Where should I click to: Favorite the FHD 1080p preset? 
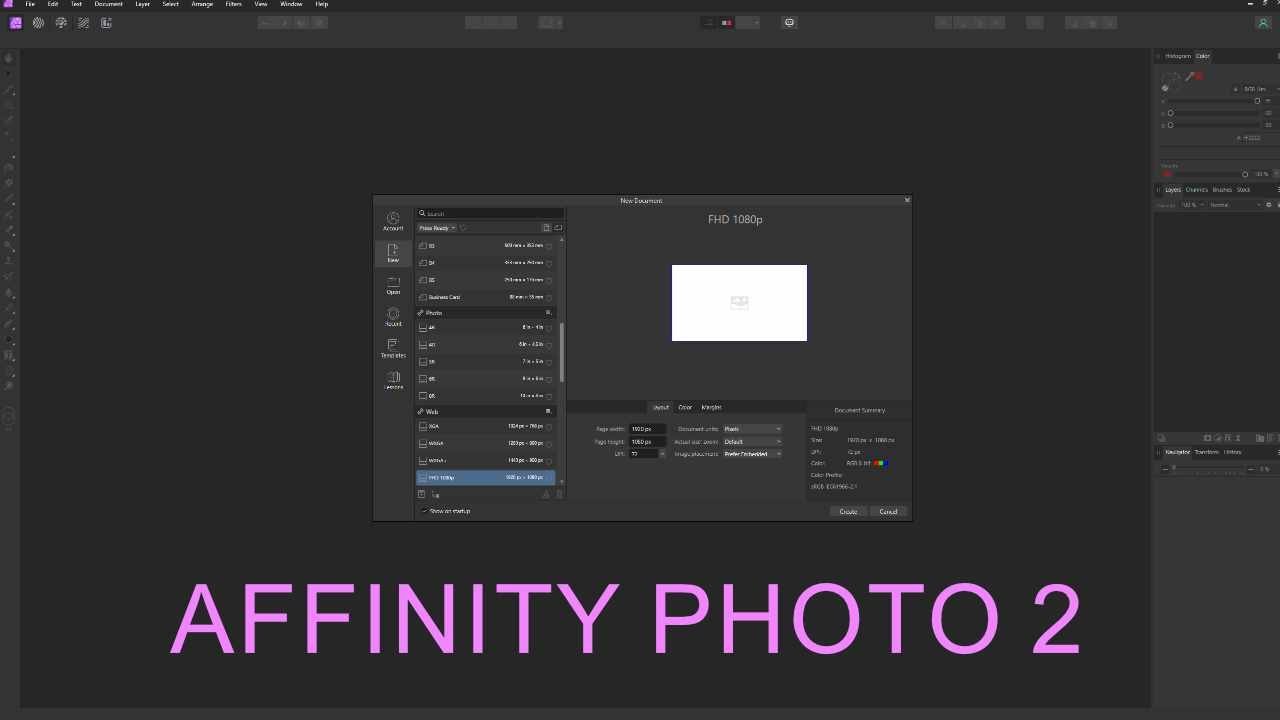click(549, 478)
